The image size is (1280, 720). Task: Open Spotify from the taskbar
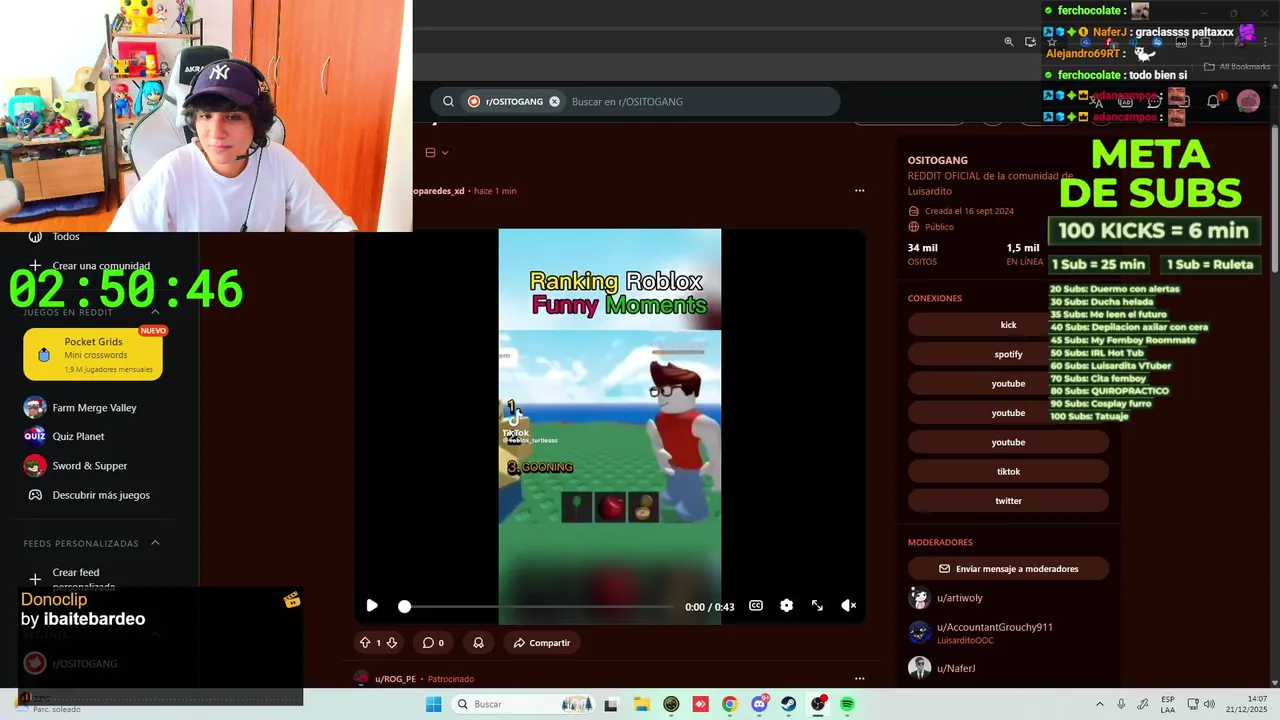[x=847, y=705]
